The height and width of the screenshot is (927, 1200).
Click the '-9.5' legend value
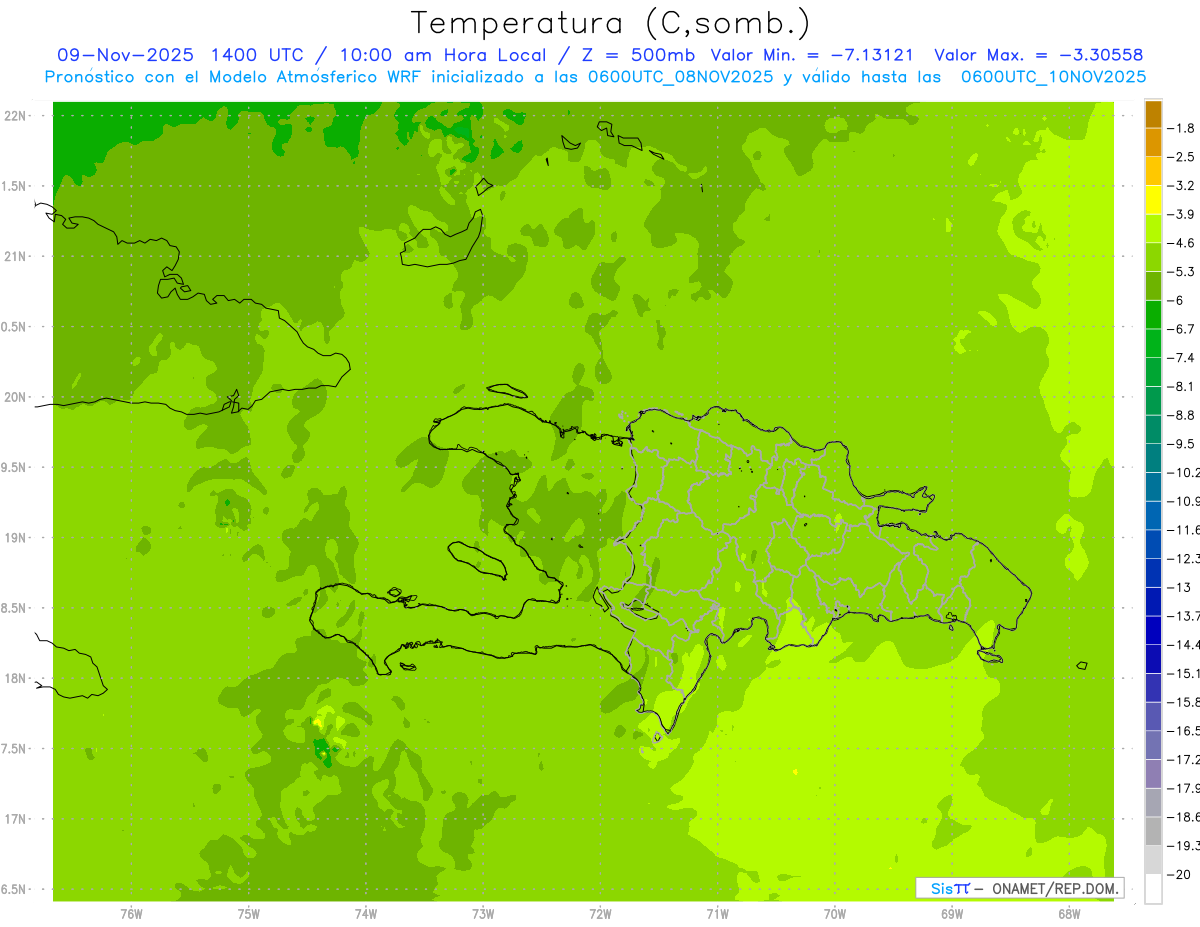pyautogui.click(x=1182, y=444)
